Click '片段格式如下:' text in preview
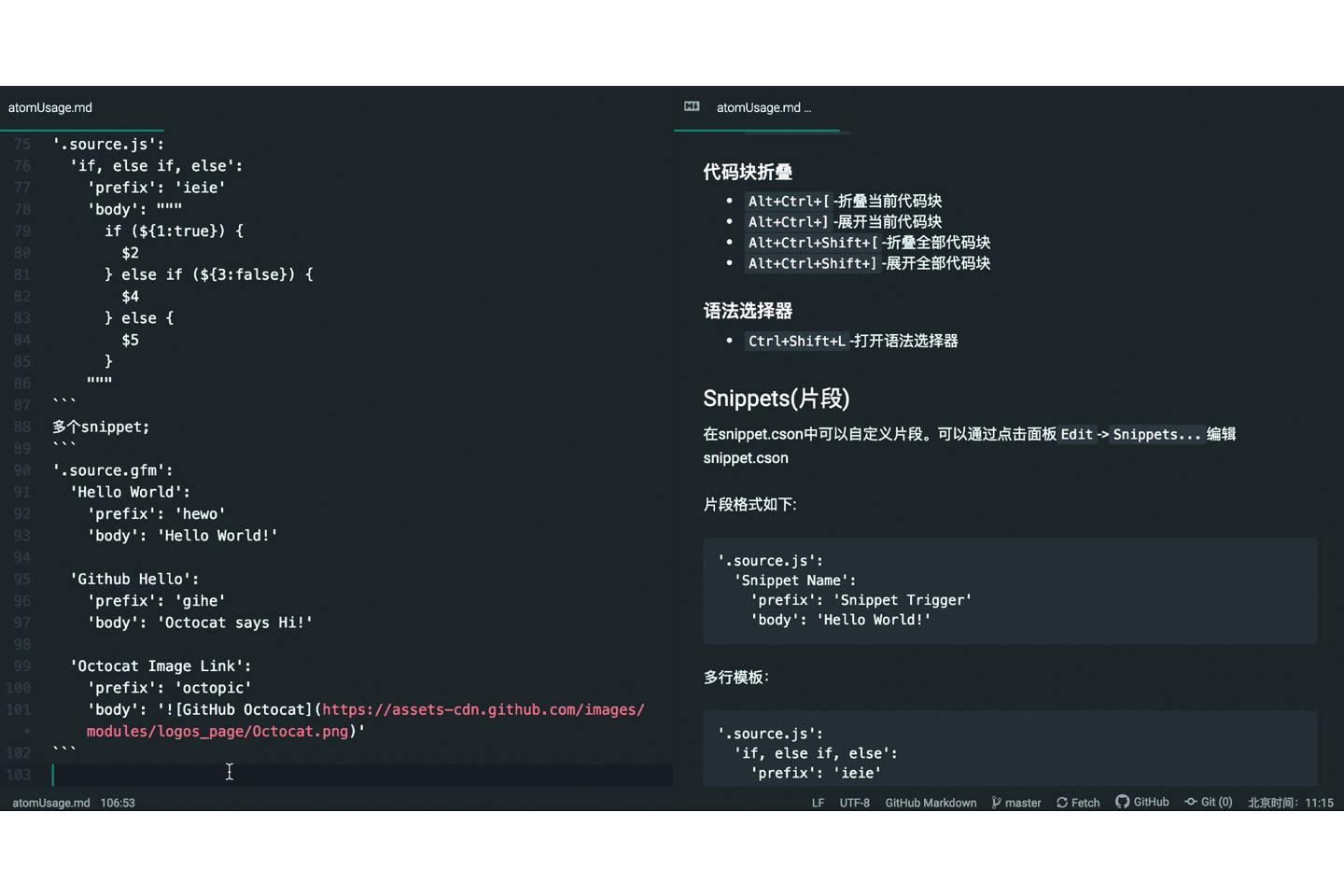Viewport: 1344px width, 896px height. tap(749, 504)
